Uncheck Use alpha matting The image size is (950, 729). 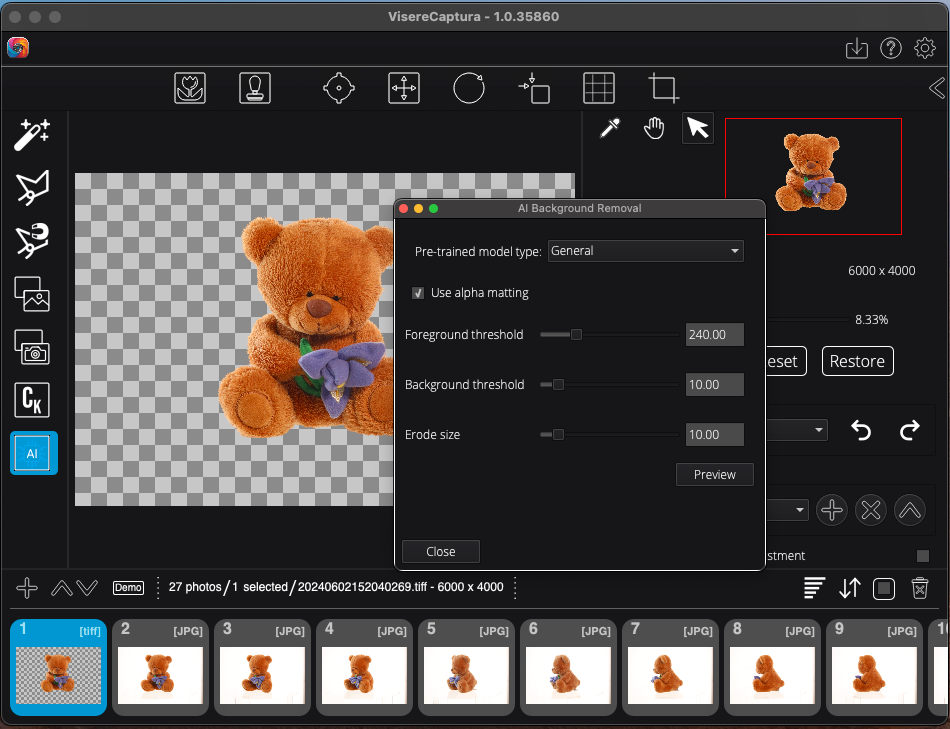pos(418,293)
